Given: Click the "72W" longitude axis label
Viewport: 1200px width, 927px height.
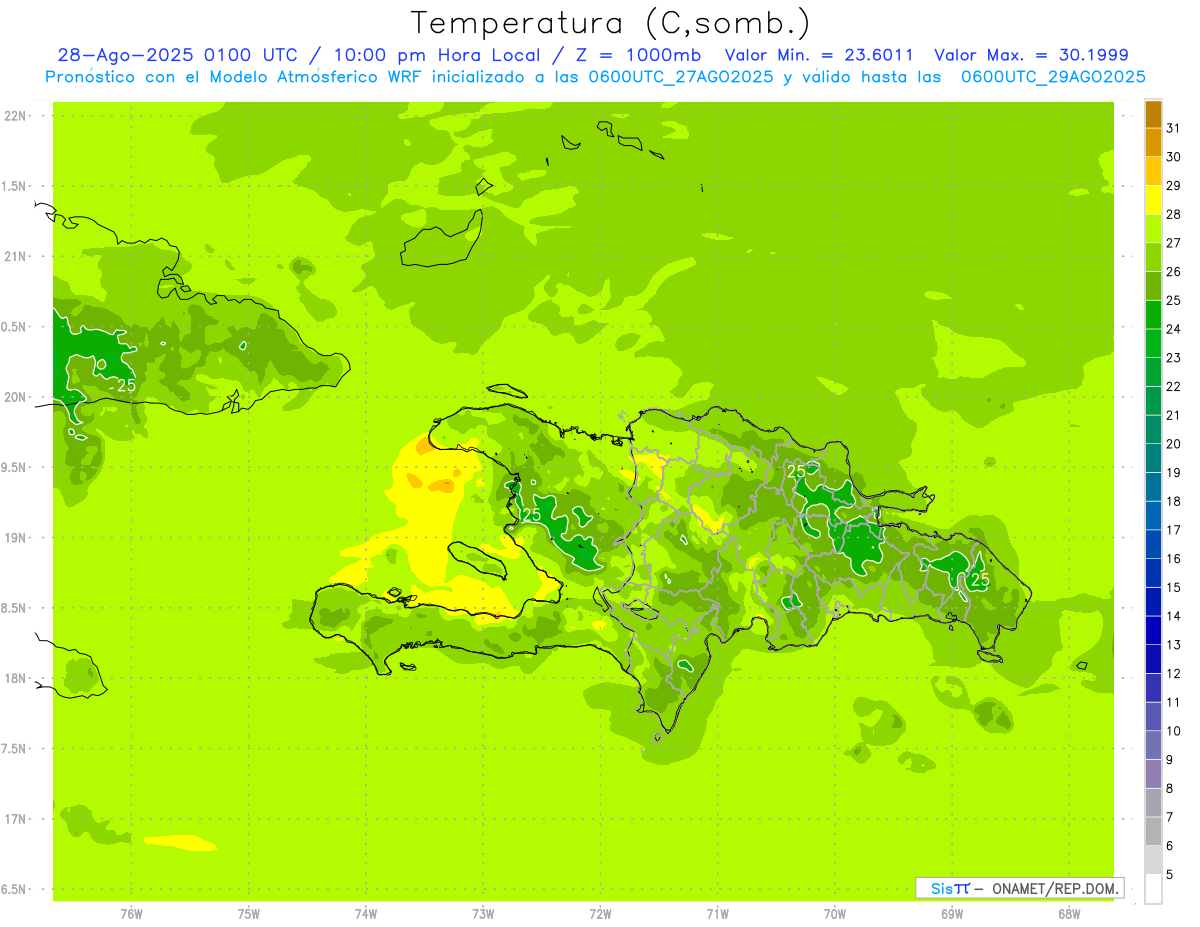Looking at the screenshot, I should click(x=600, y=913).
